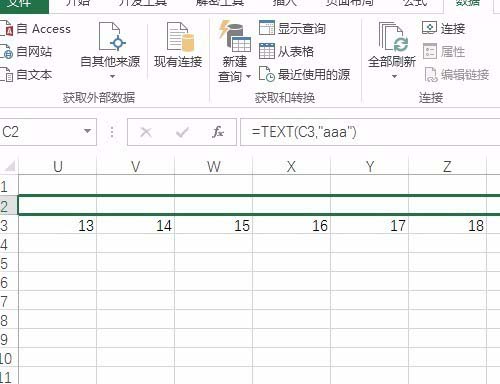Open 连接 connections dialog

tap(443, 28)
